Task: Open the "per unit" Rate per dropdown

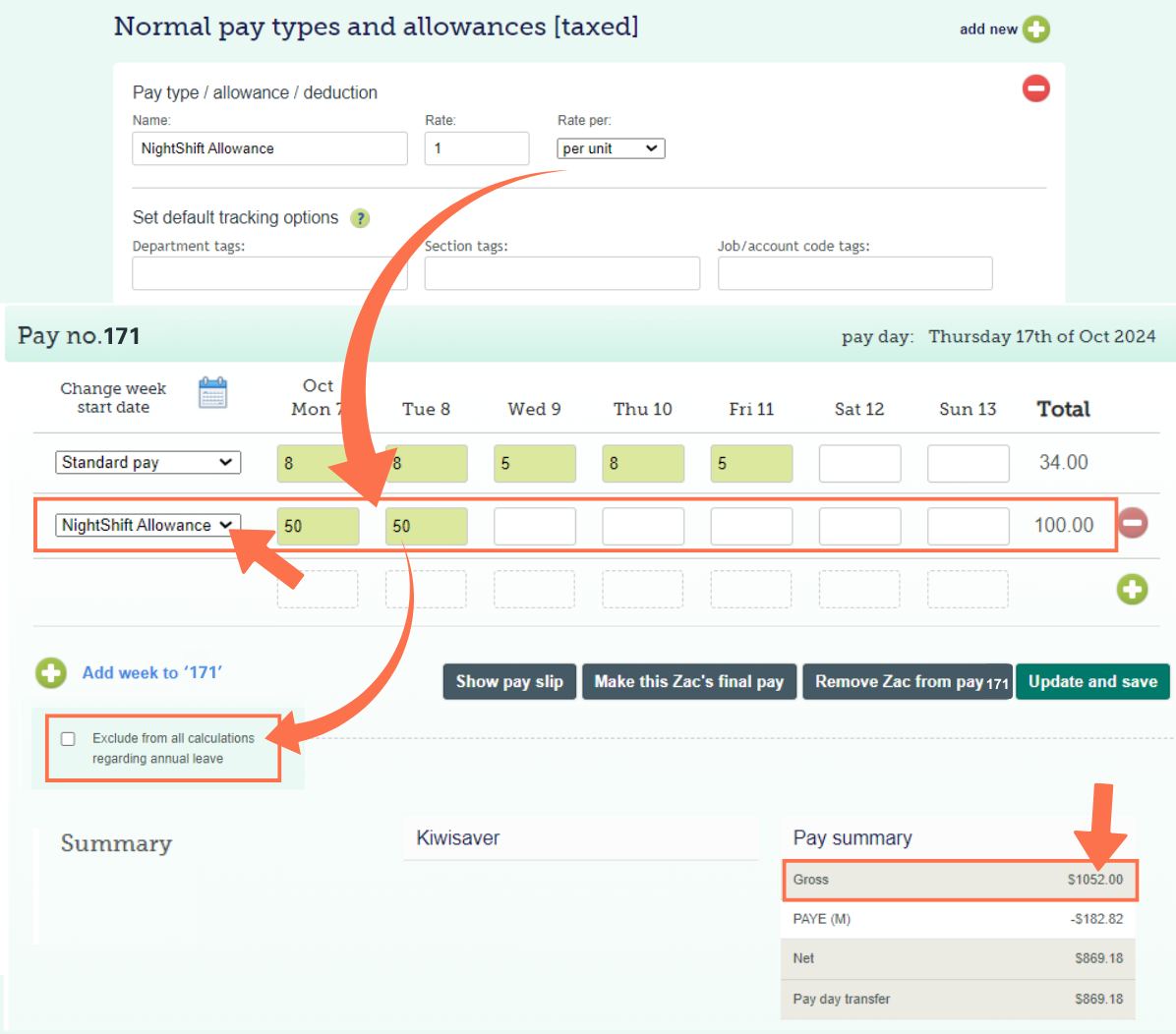Action: click(611, 148)
